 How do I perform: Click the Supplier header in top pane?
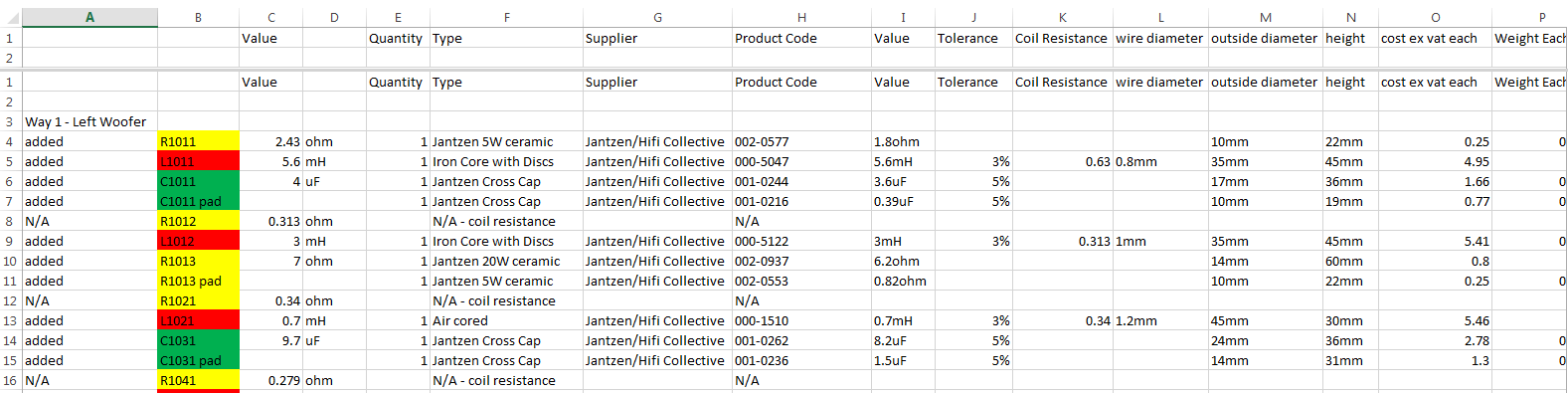(x=657, y=38)
